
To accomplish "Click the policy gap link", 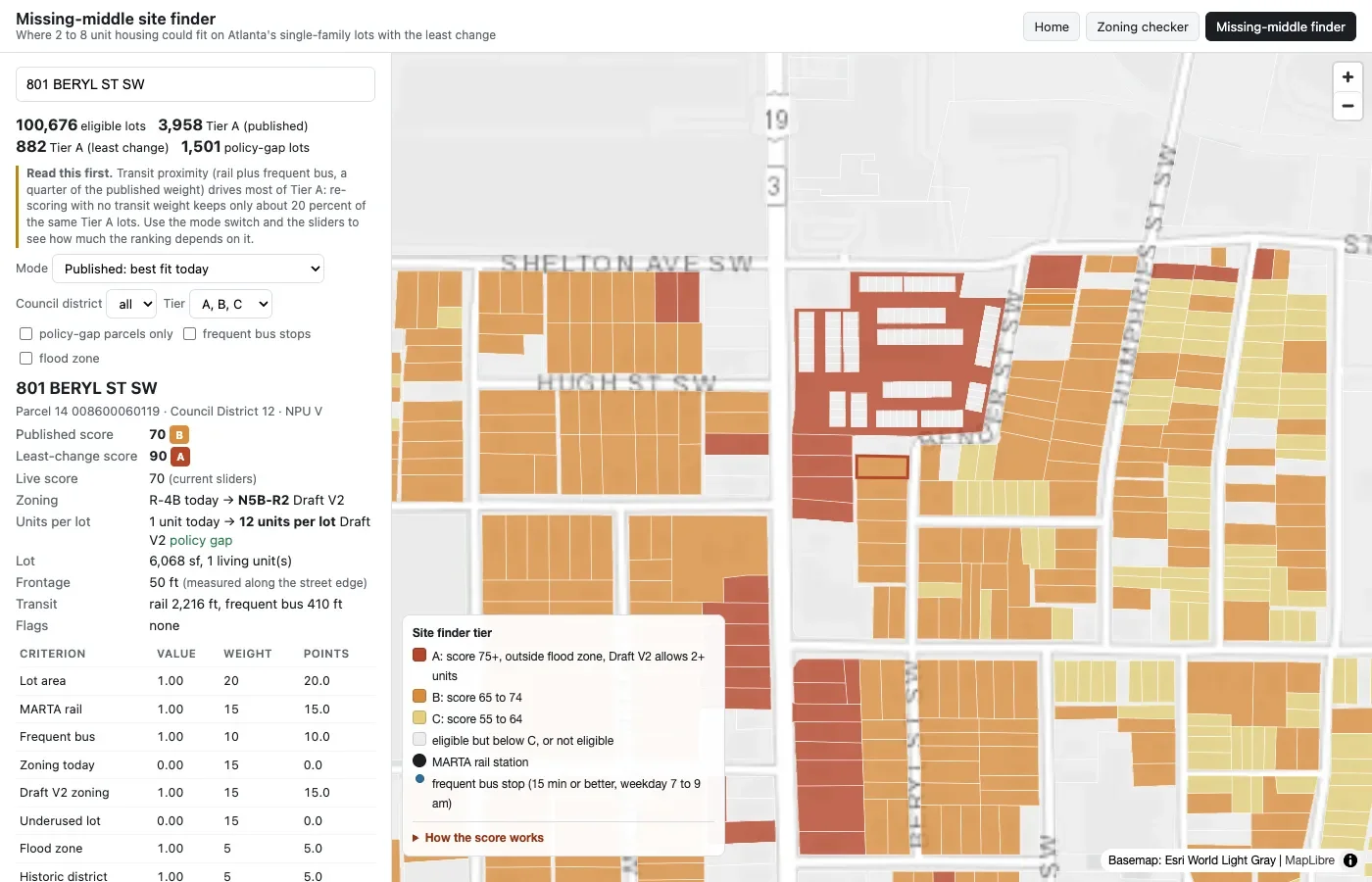I will click(201, 540).
